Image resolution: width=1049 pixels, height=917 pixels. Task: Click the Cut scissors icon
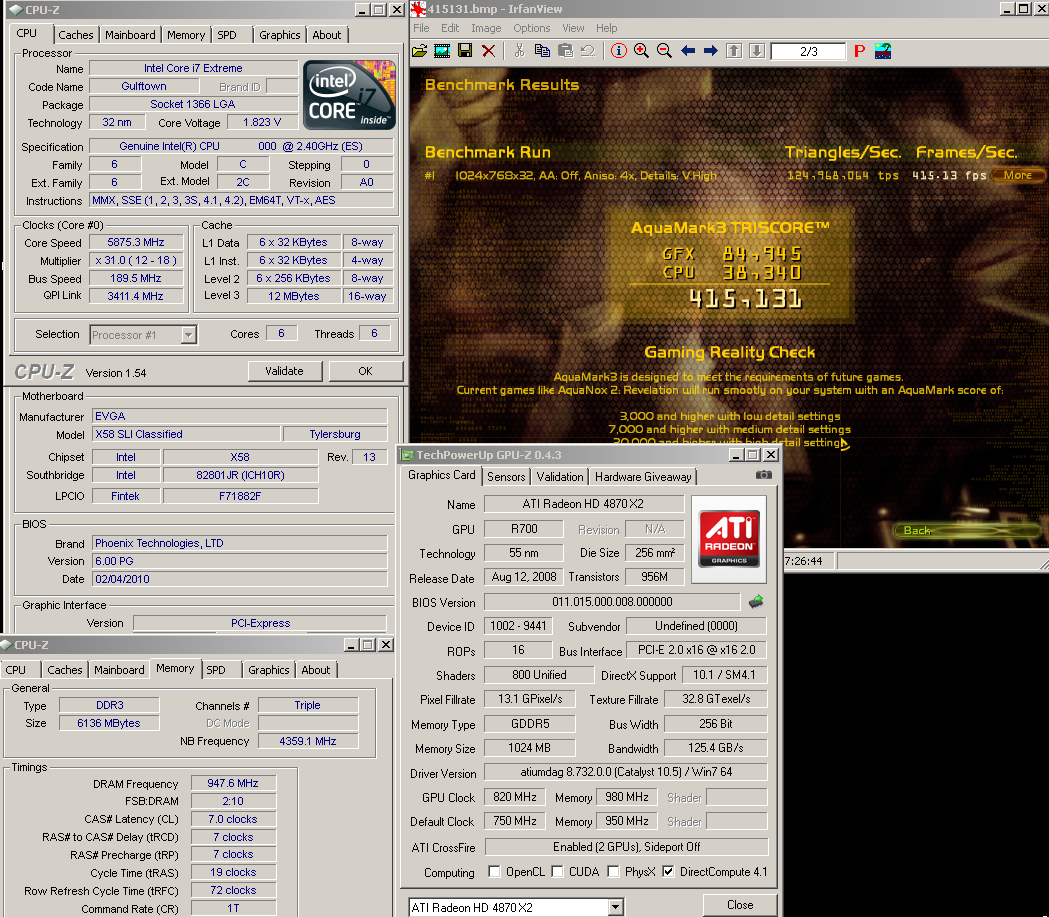click(x=519, y=51)
